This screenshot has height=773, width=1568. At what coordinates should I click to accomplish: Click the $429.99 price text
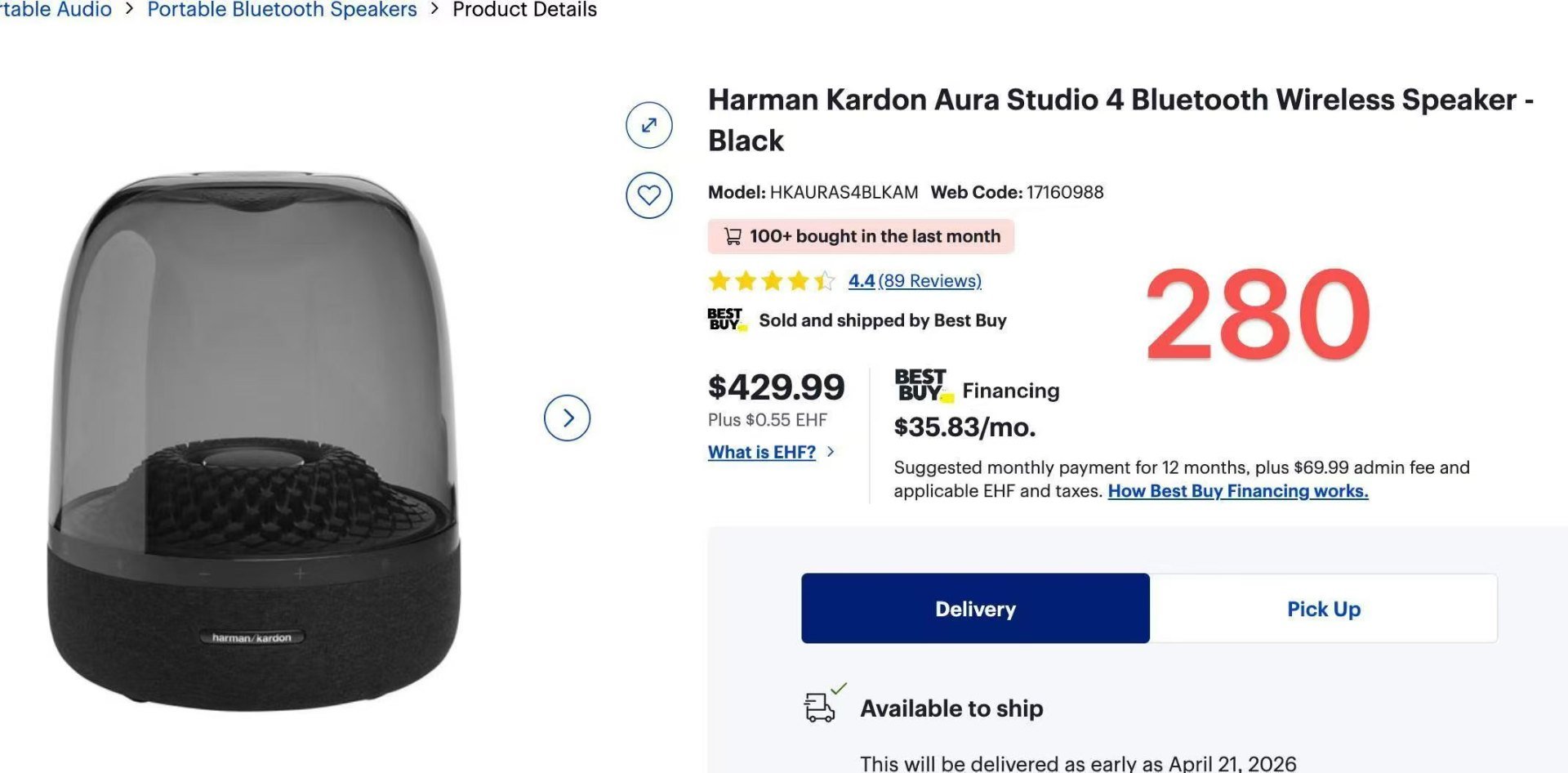click(776, 387)
